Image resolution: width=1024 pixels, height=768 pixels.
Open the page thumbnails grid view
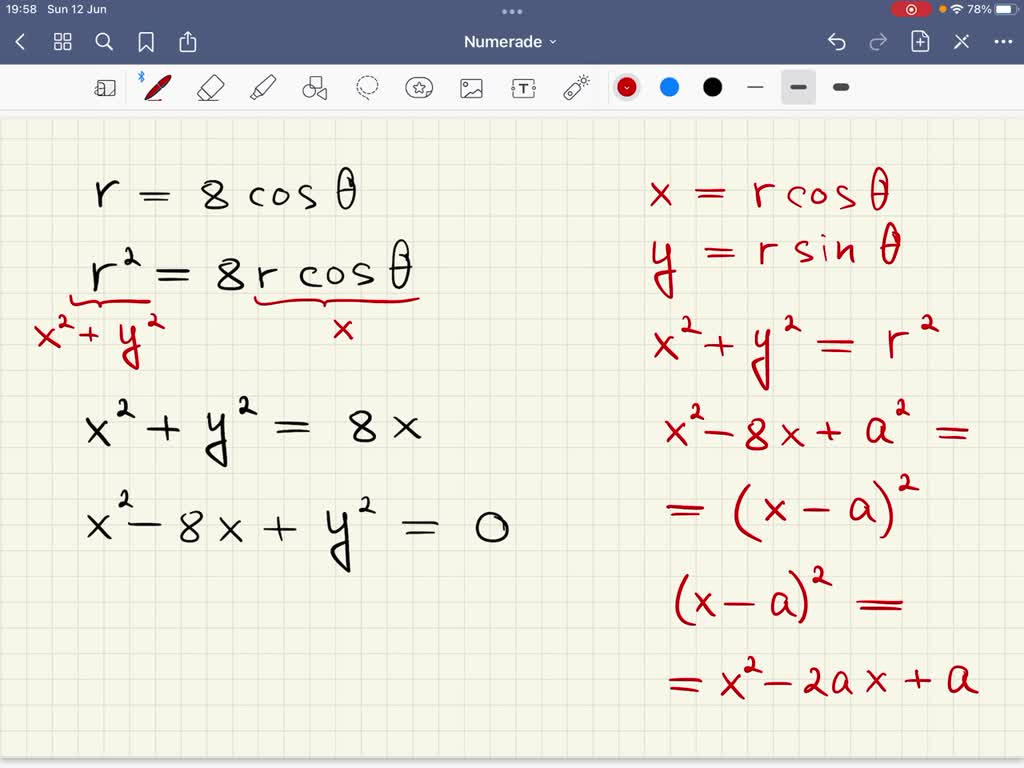[x=62, y=42]
